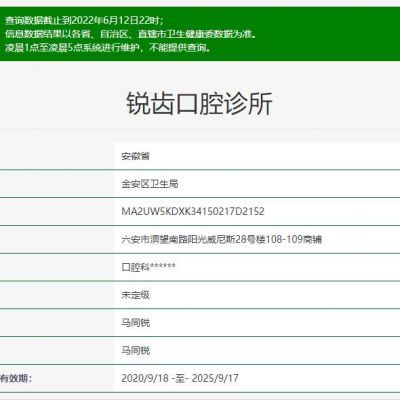
Task: Click the validity dates 2020/9/18 -至- 2025/9/17
Action: [x=180, y=378]
